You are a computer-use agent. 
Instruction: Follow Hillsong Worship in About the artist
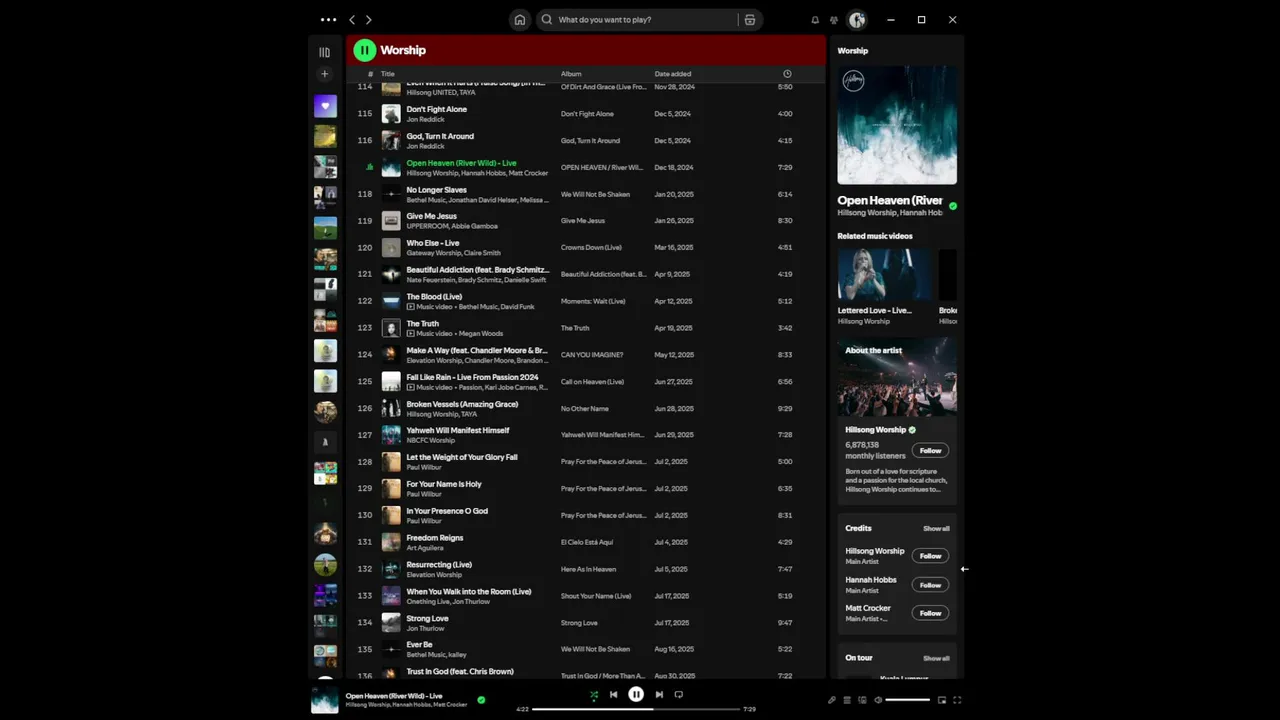click(x=930, y=450)
